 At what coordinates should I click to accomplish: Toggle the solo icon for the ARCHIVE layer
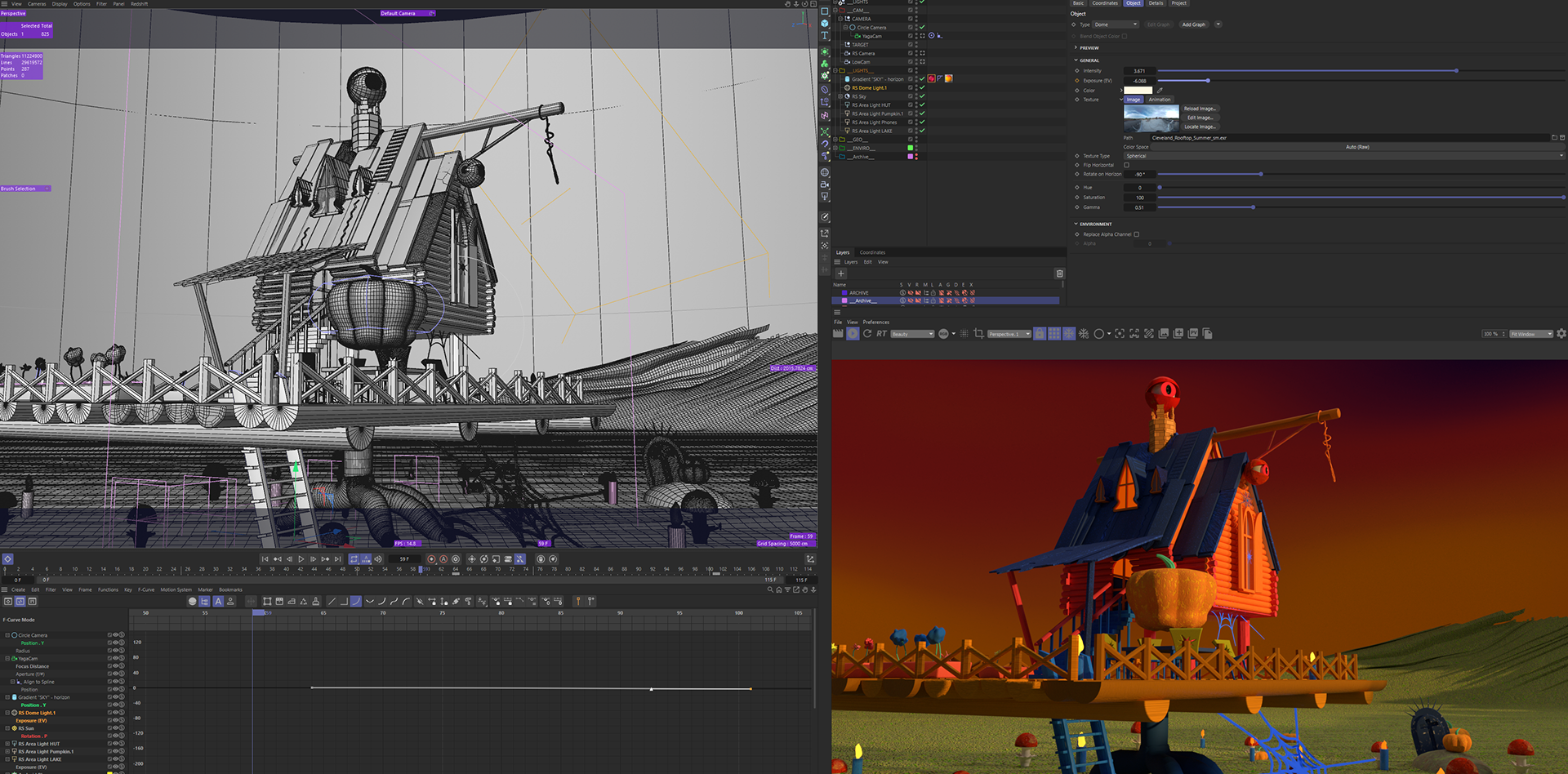[902, 292]
